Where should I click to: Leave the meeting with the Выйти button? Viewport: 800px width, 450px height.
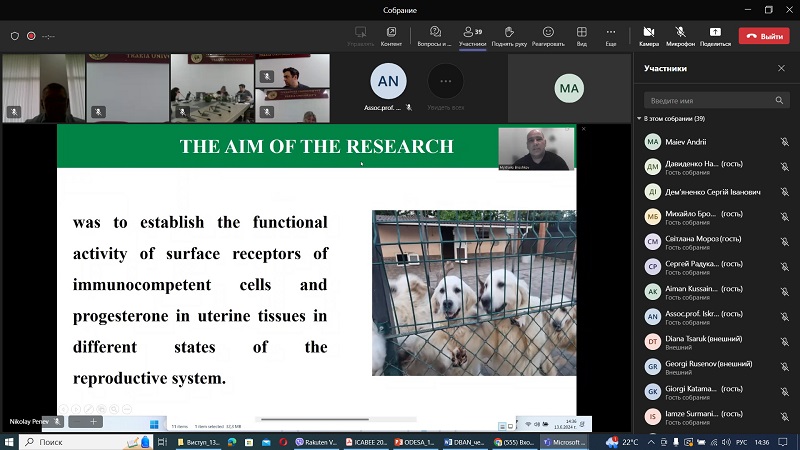(763, 36)
